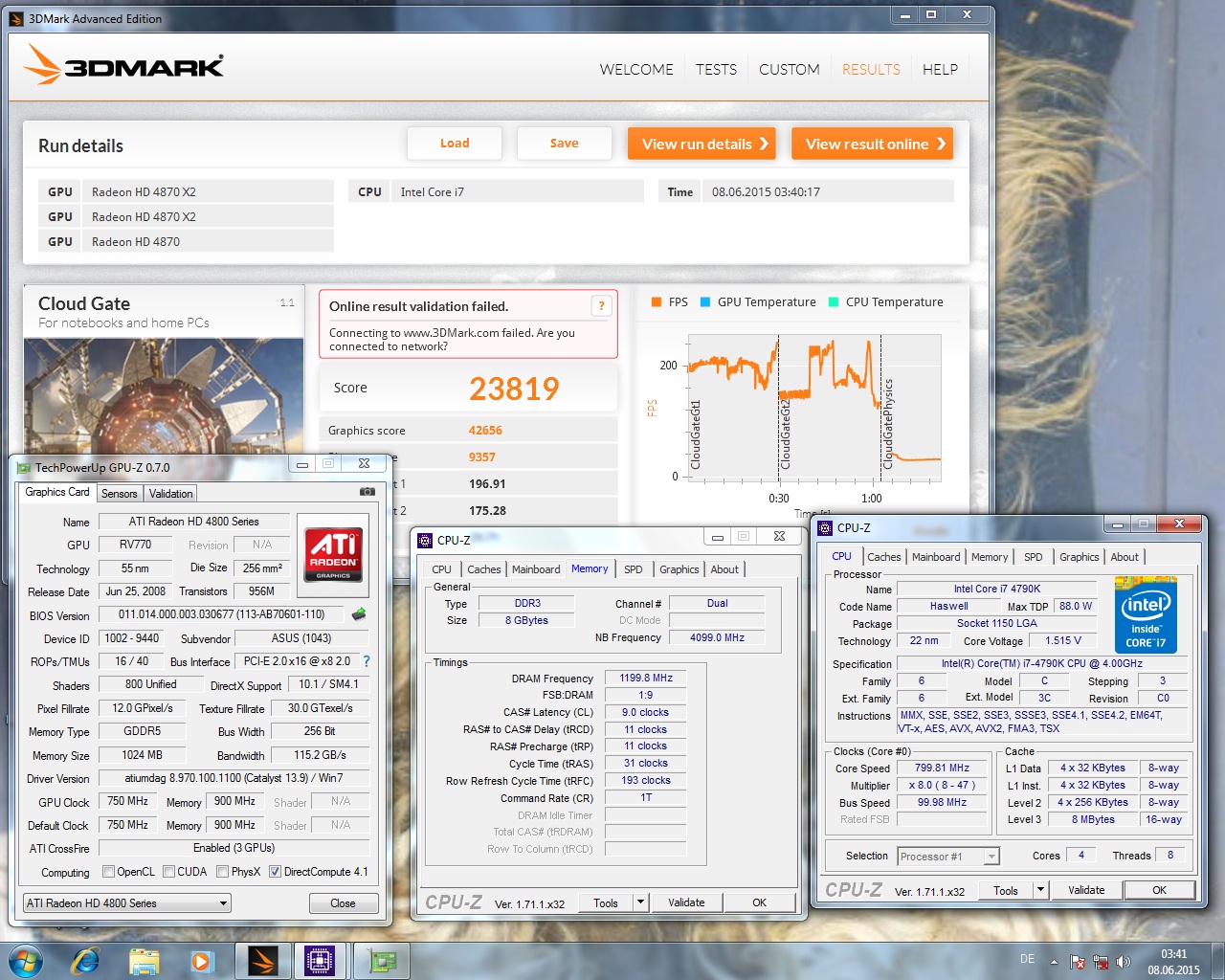
Task: Launch Internet Explorer from taskbar
Action: pyautogui.click(x=85, y=960)
